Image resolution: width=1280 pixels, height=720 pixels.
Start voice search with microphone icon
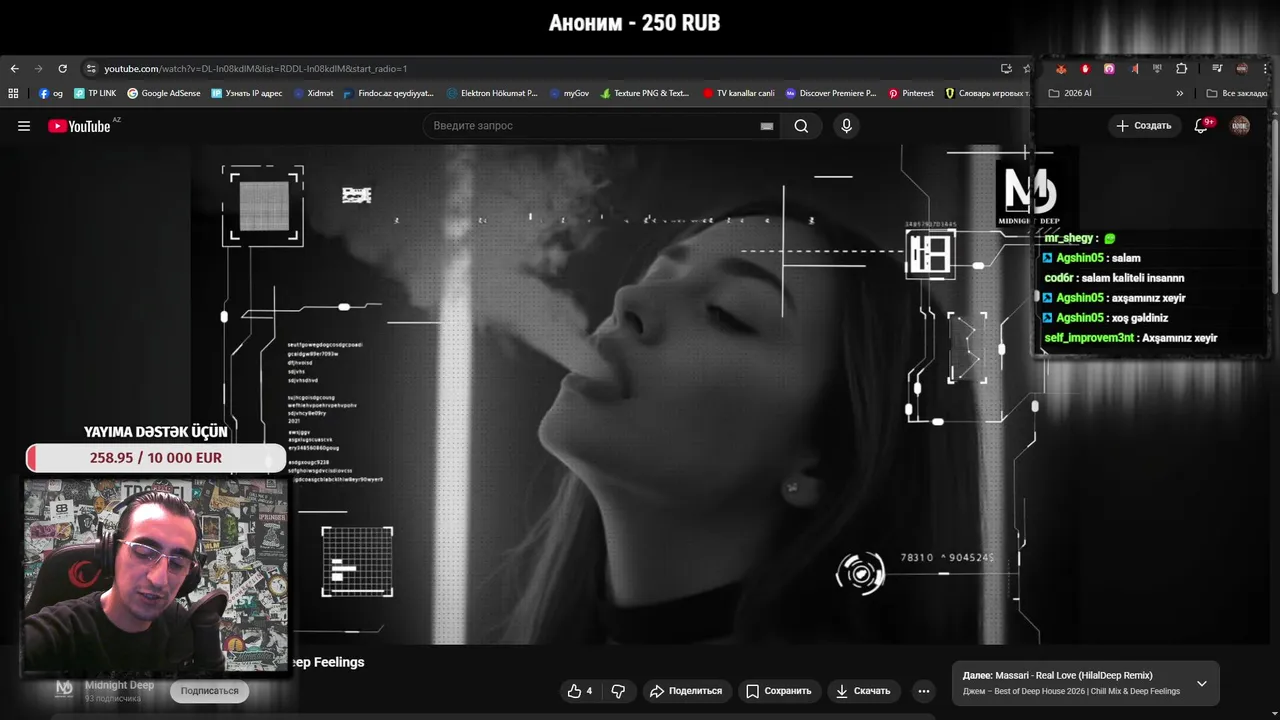click(x=847, y=126)
